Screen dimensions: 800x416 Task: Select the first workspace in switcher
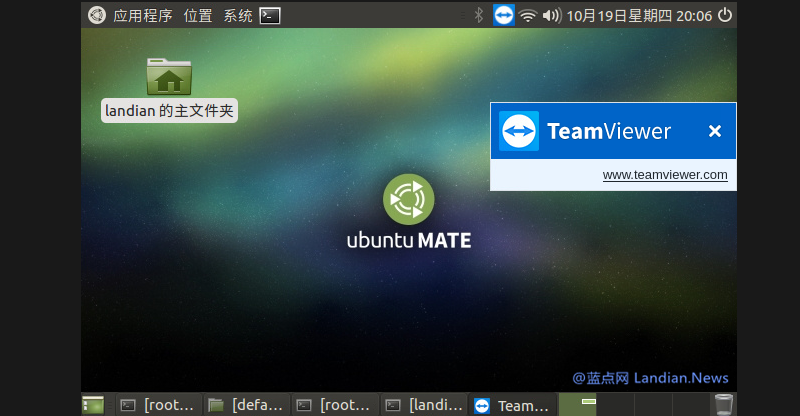(578, 405)
